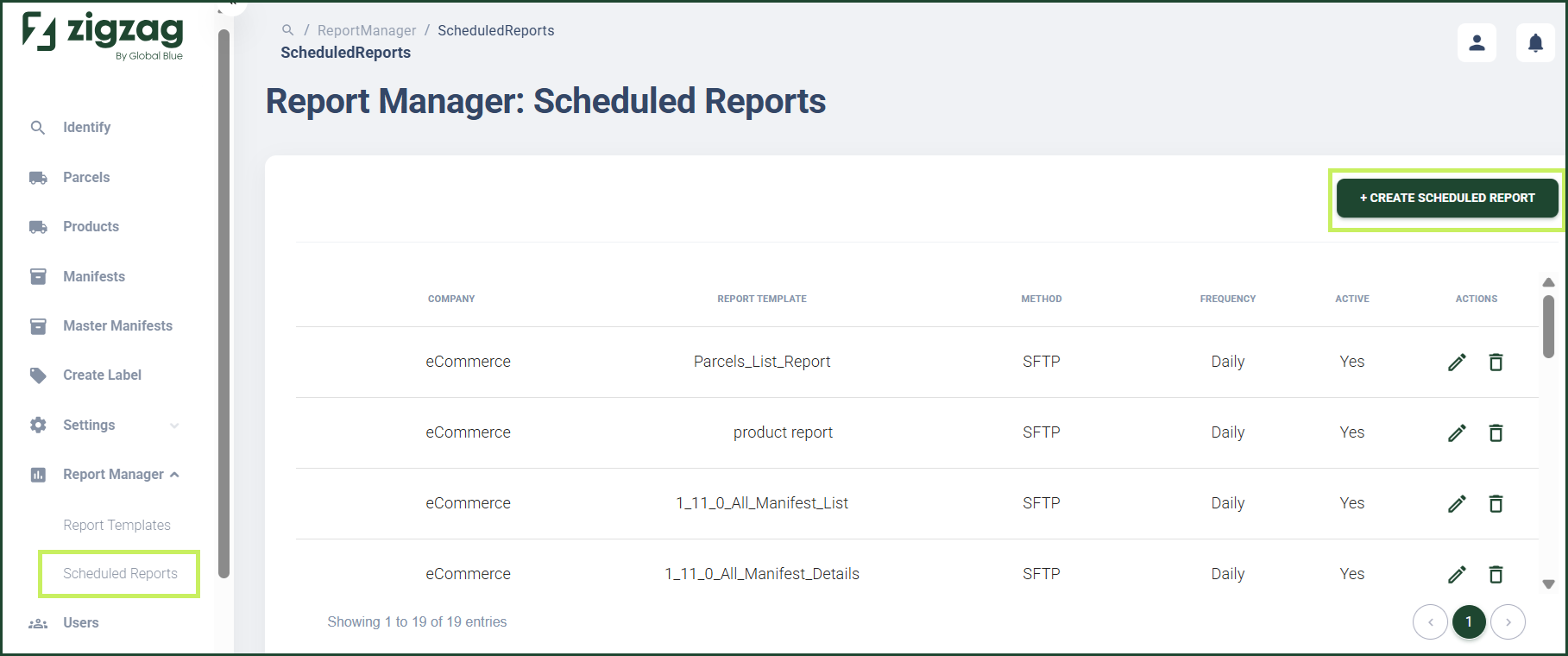Screen dimensions: 1568x656
Task: Click the table scrollbar up arrow
Action: pos(1548,282)
